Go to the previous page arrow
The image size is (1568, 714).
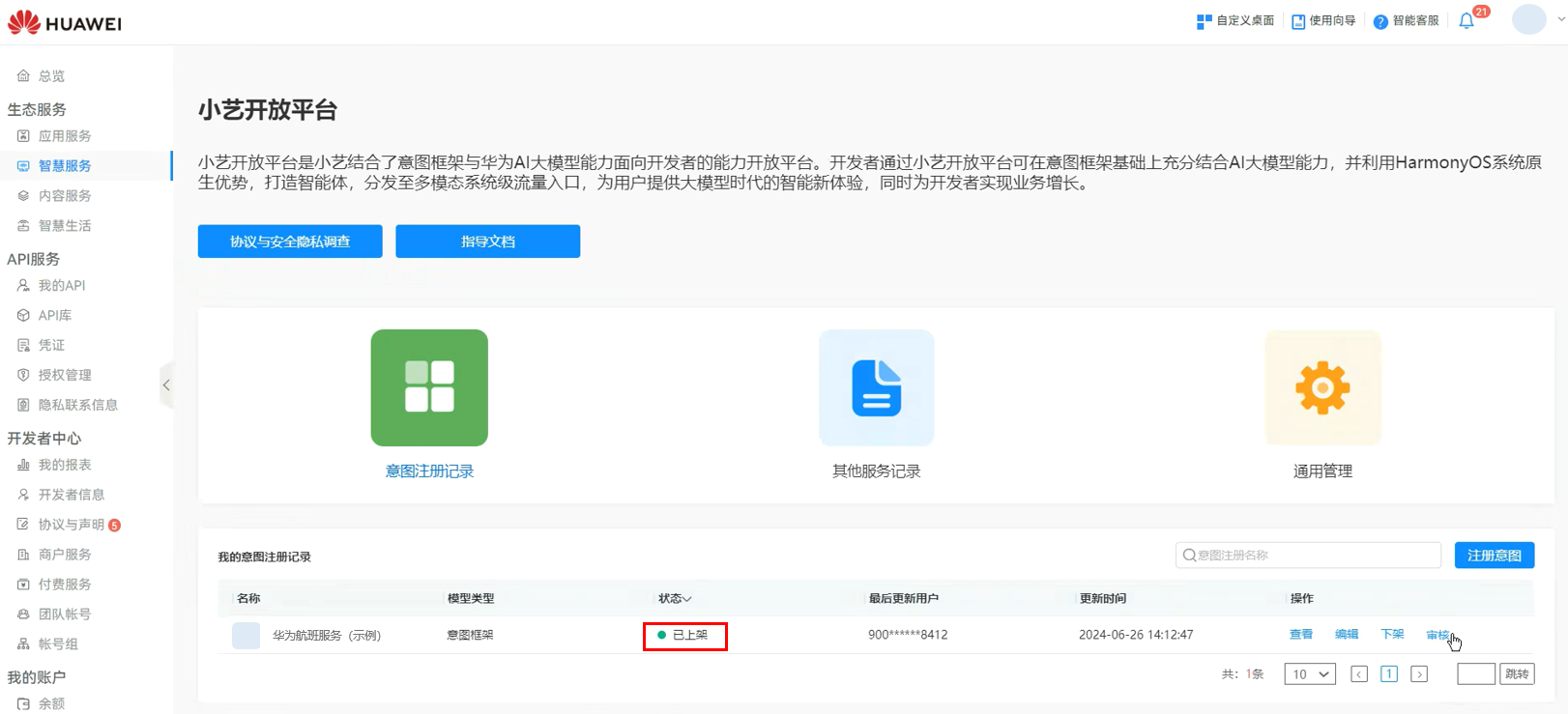tap(1359, 674)
